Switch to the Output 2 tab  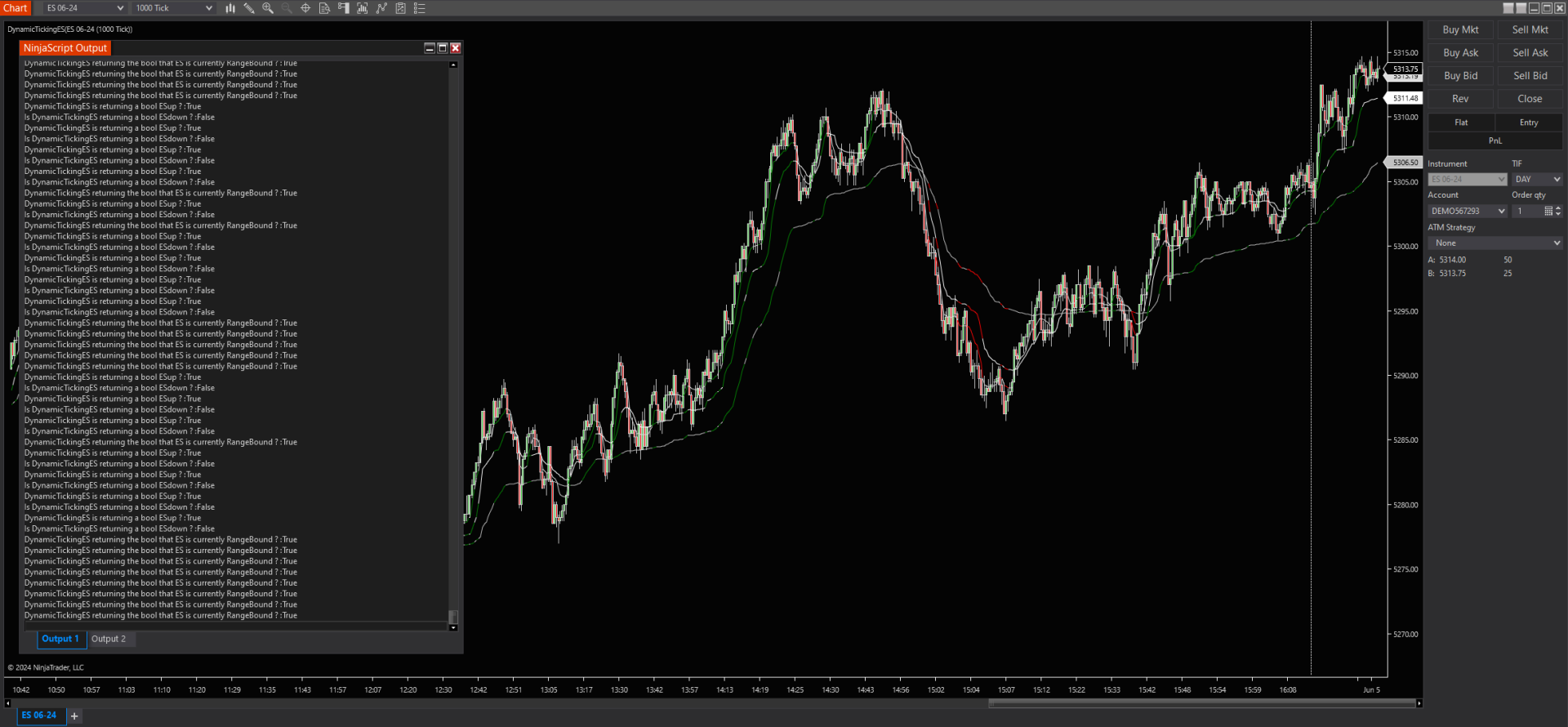(x=109, y=640)
